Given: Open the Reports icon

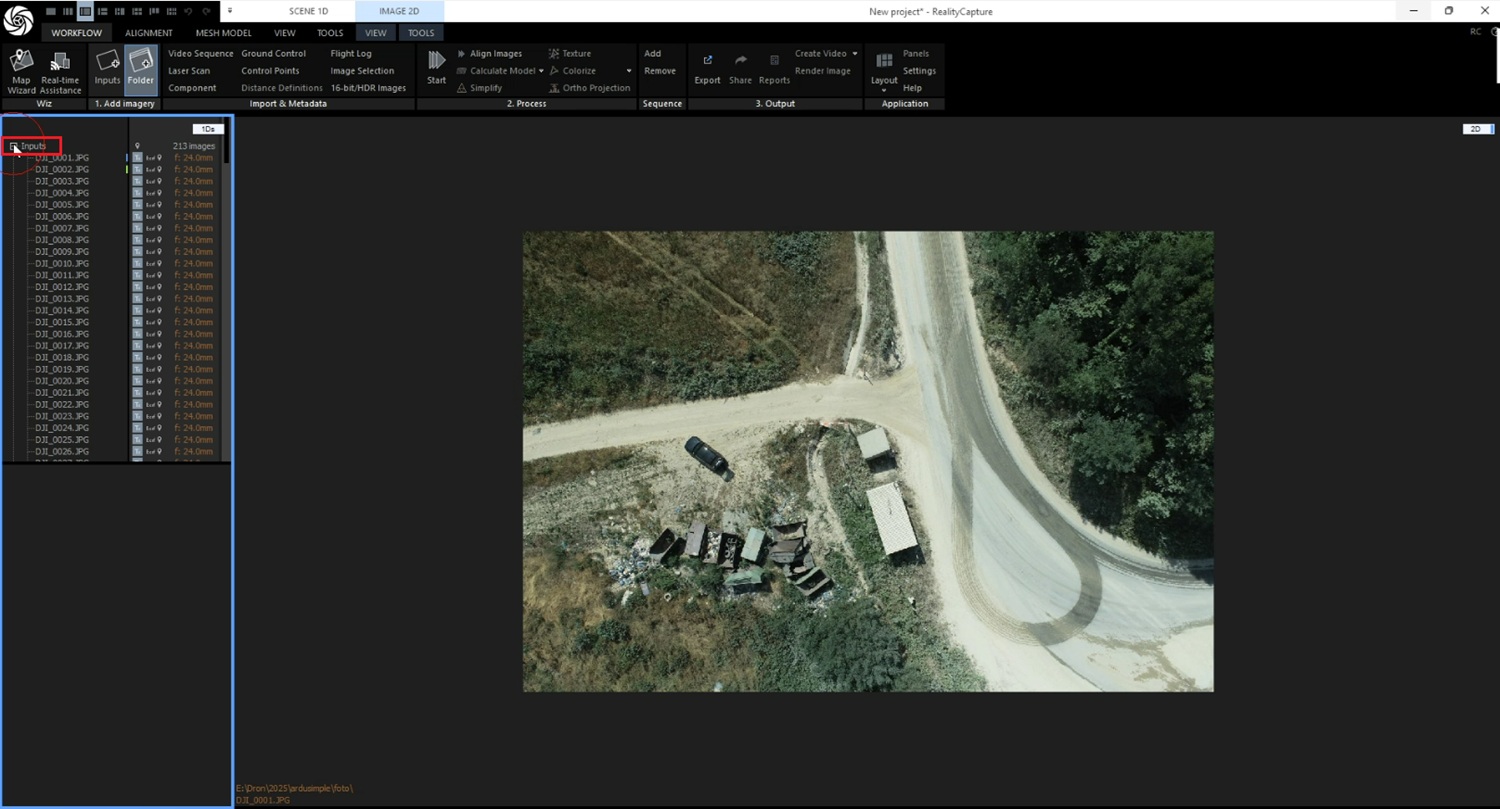Looking at the screenshot, I should (x=774, y=69).
